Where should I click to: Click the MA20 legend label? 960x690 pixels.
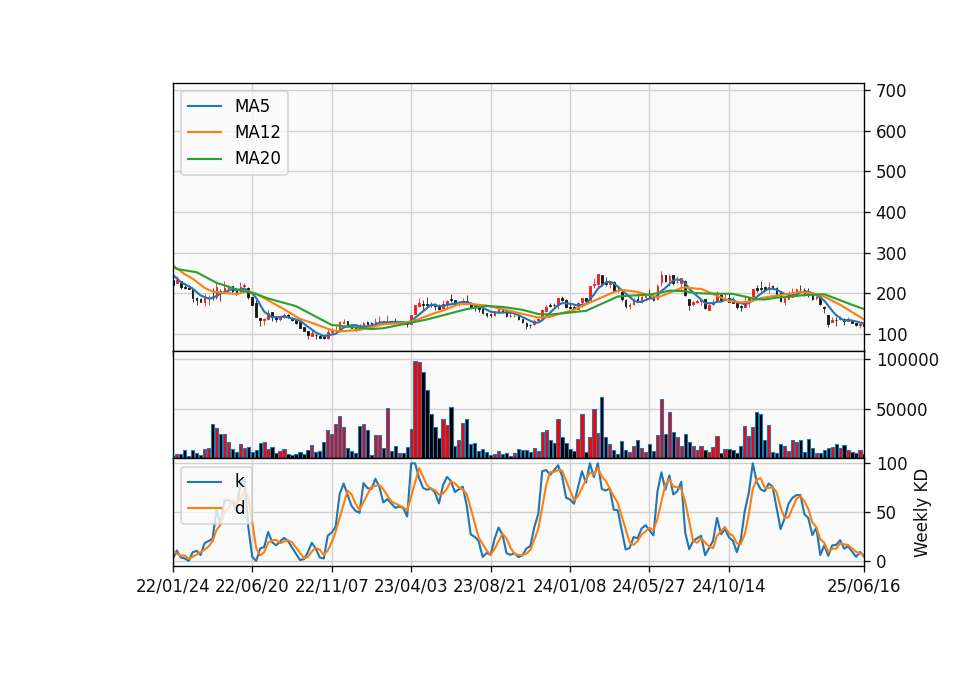[x=257, y=159]
